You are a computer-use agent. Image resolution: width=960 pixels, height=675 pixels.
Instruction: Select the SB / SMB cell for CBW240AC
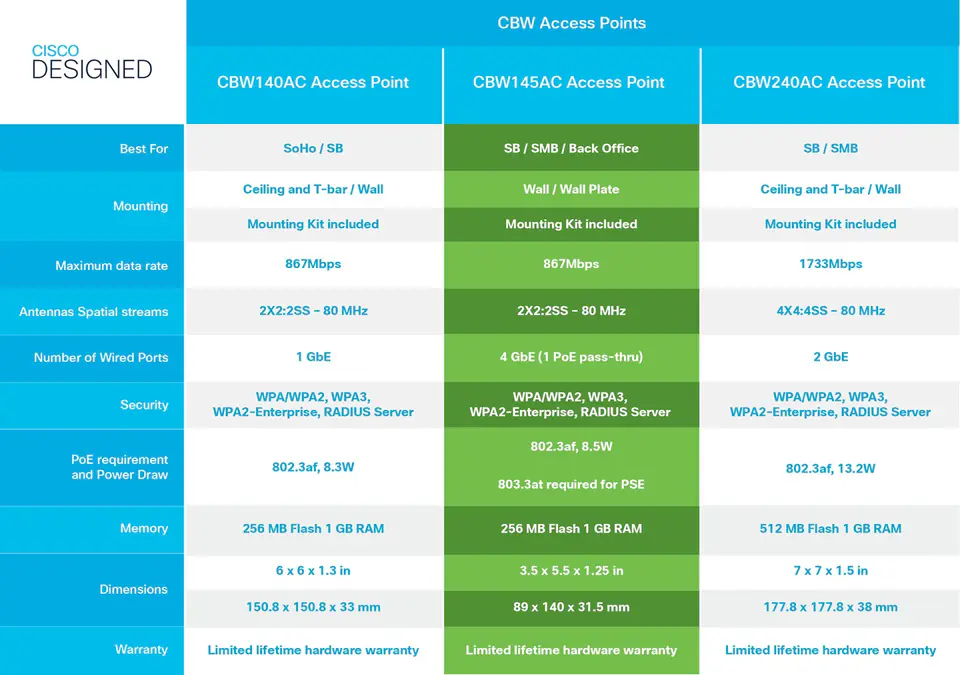point(830,148)
